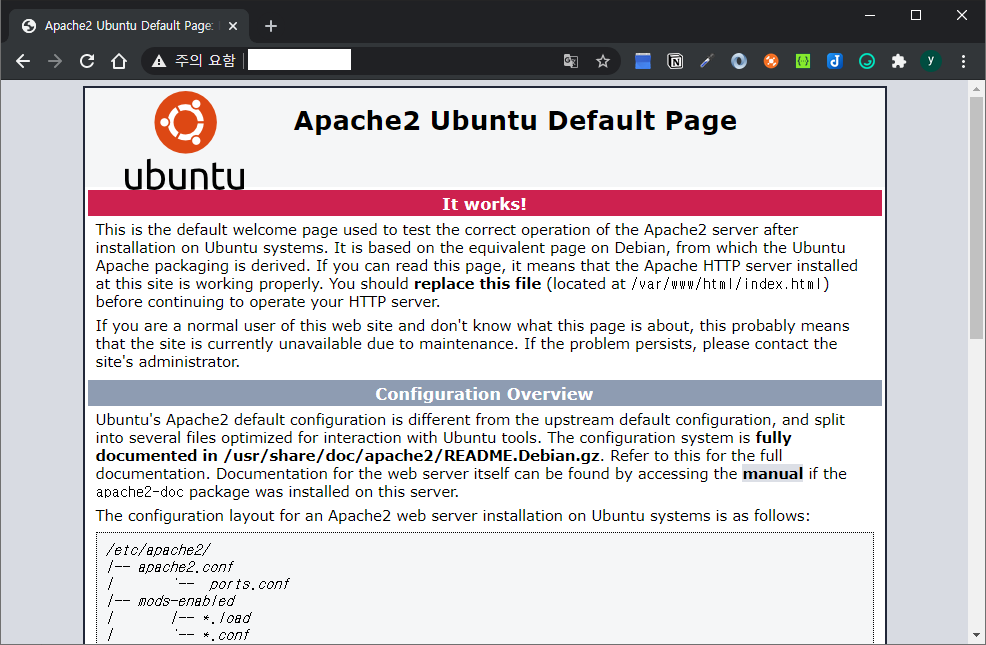
Task: Click the vertical scrollbar thumb
Action: click(976, 218)
